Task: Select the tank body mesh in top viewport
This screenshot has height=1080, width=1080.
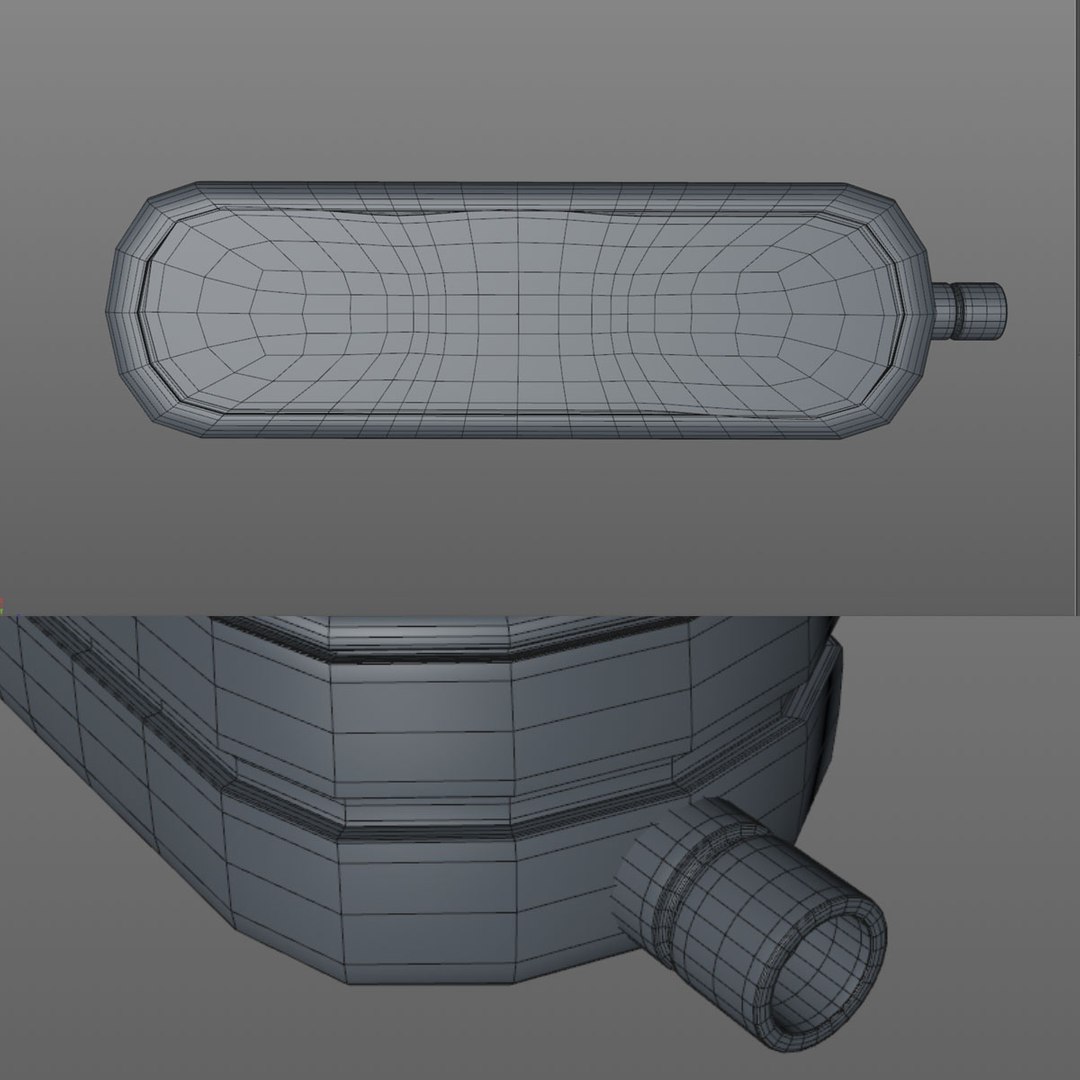Action: [x=518, y=311]
